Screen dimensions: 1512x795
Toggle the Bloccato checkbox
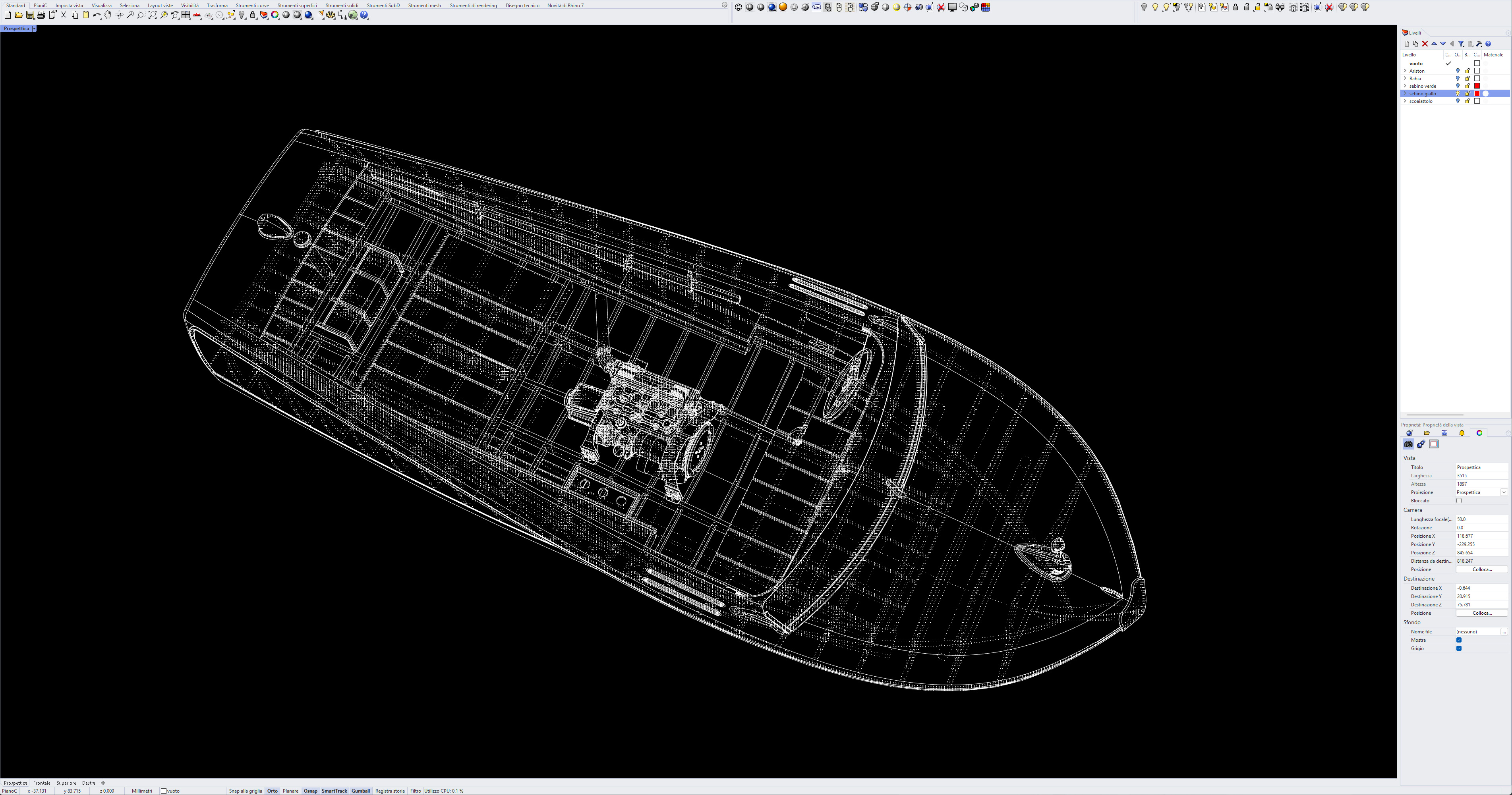(1459, 500)
